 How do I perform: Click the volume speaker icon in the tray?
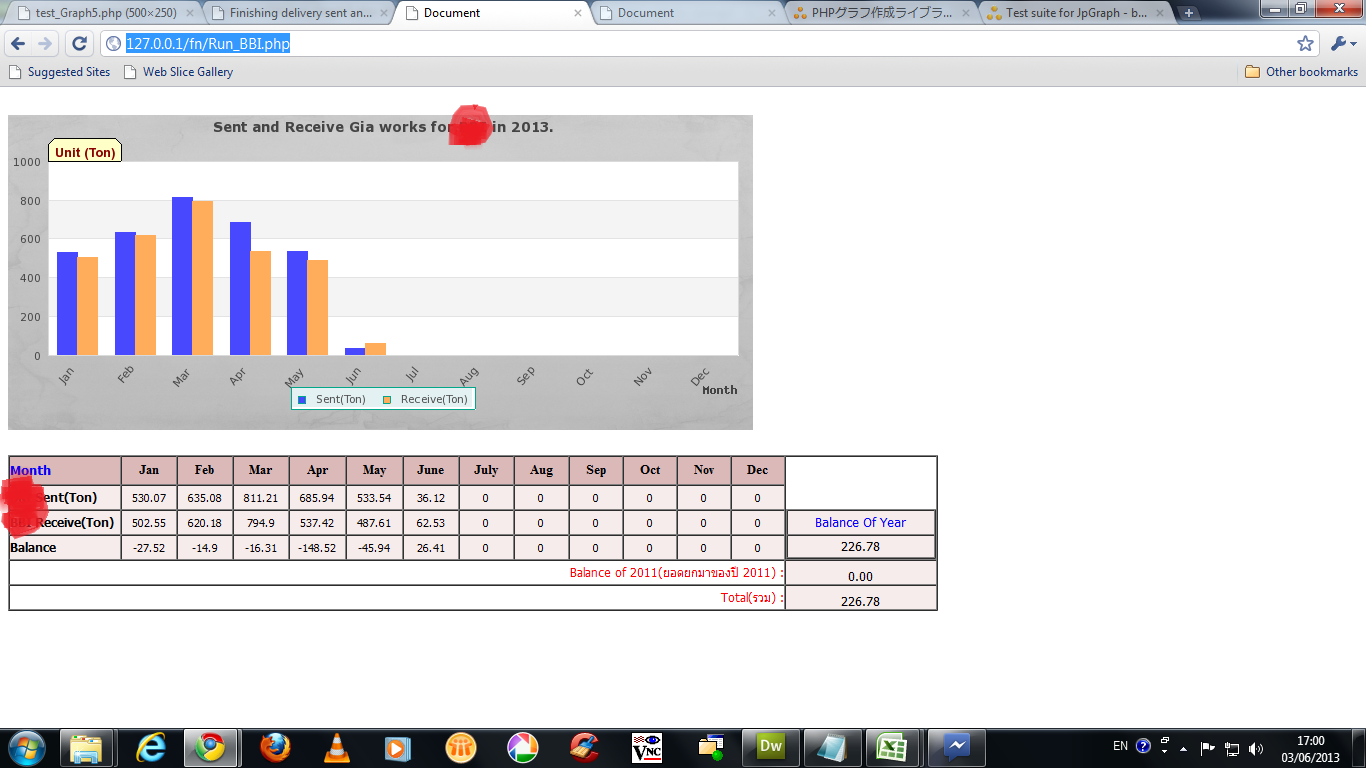pyautogui.click(x=1256, y=748)
